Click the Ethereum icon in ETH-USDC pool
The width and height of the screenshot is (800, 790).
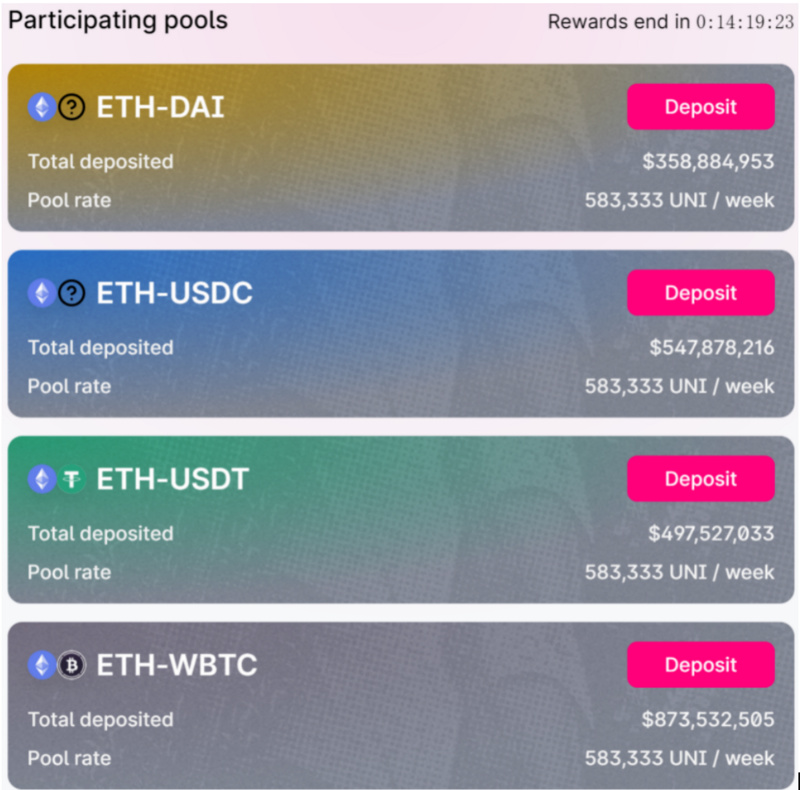[42, 293]
